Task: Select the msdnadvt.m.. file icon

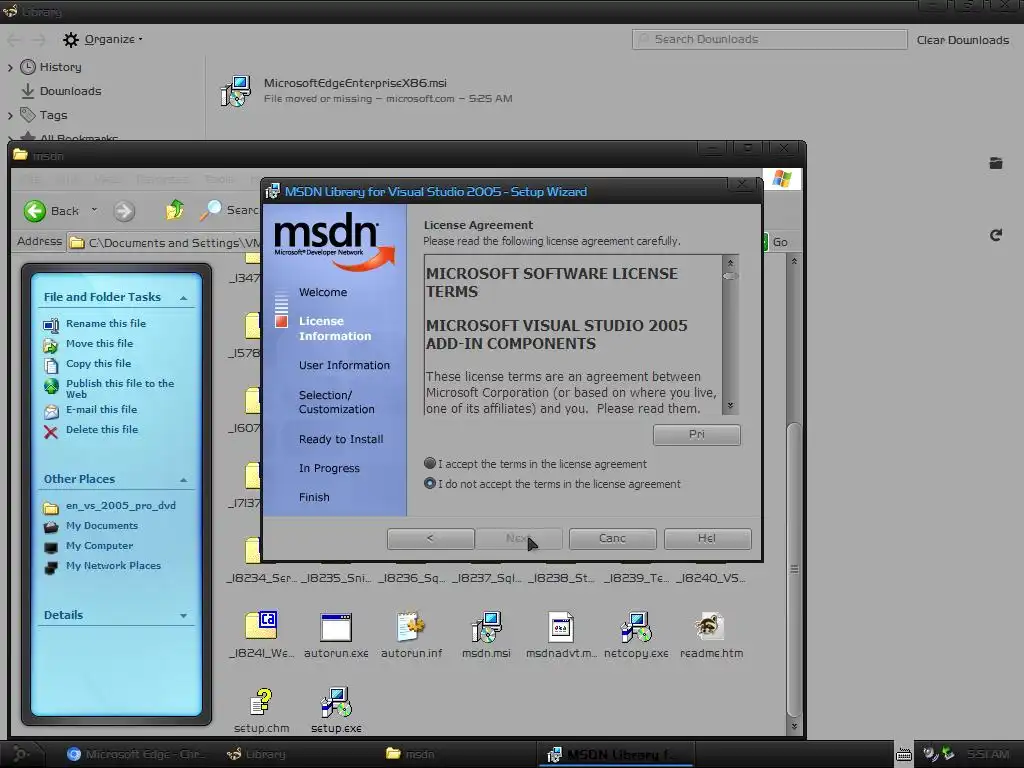Action: click(x=561, y=627)
